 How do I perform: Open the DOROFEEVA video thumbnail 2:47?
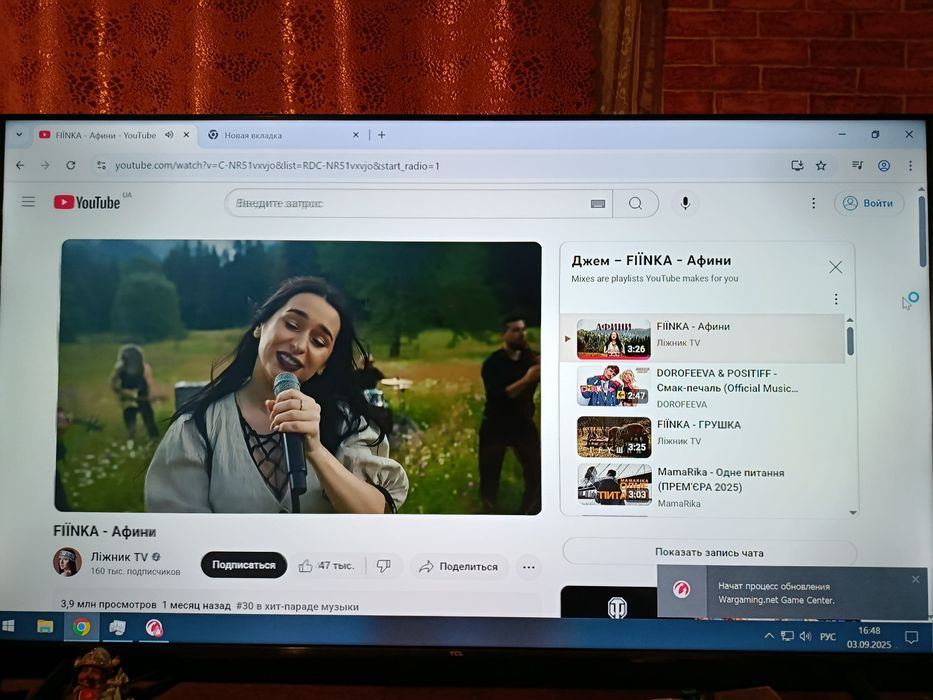613,386
